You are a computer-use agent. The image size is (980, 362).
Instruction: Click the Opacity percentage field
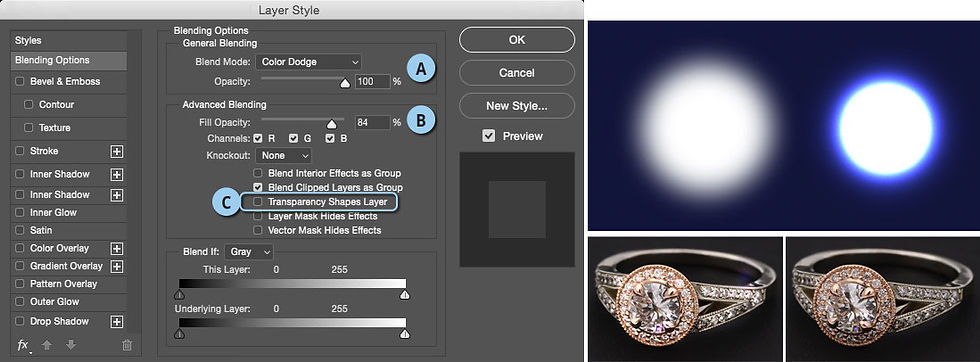point(373,81)
